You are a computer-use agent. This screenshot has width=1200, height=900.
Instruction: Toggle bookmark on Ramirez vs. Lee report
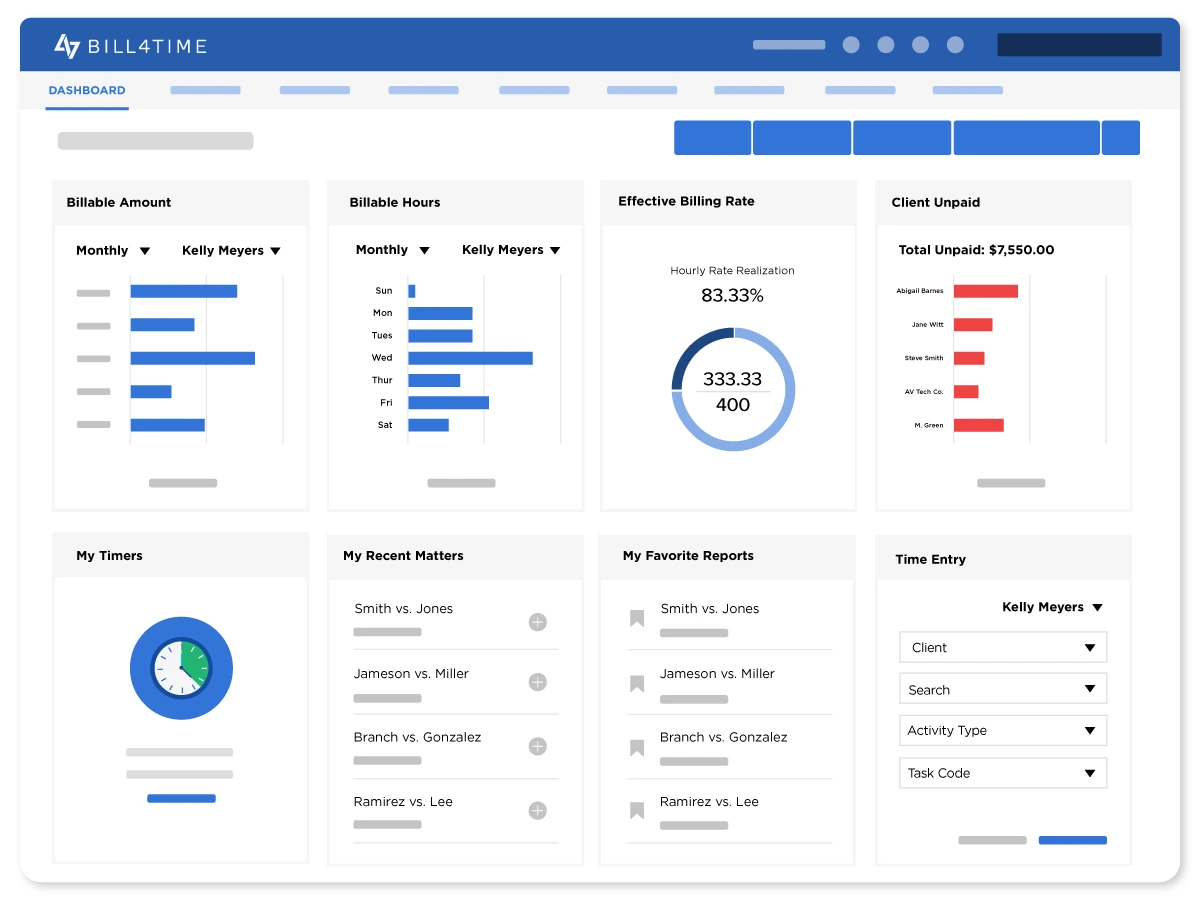click(x=636, y=811)
